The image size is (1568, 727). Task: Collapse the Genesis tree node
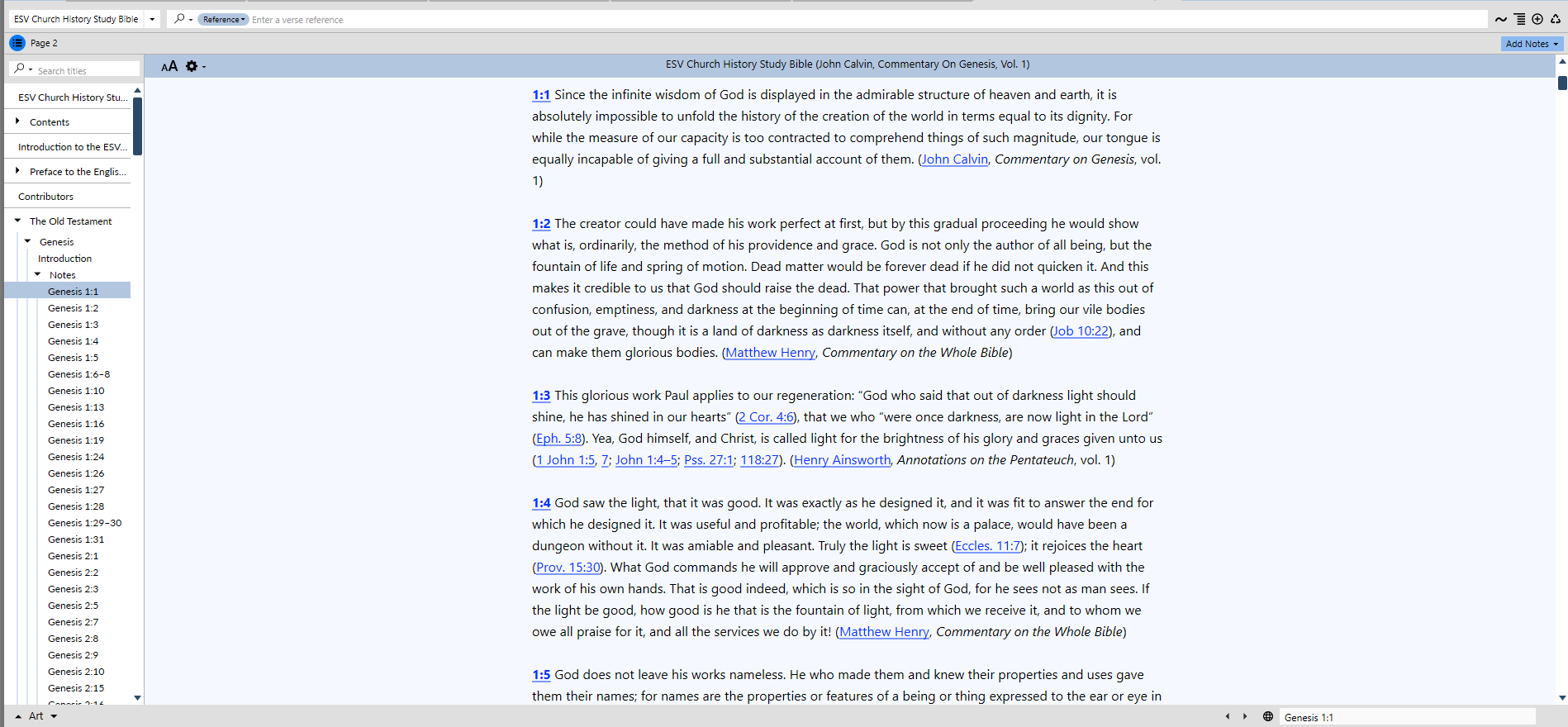pyautogui.click(x=27, y=241)
